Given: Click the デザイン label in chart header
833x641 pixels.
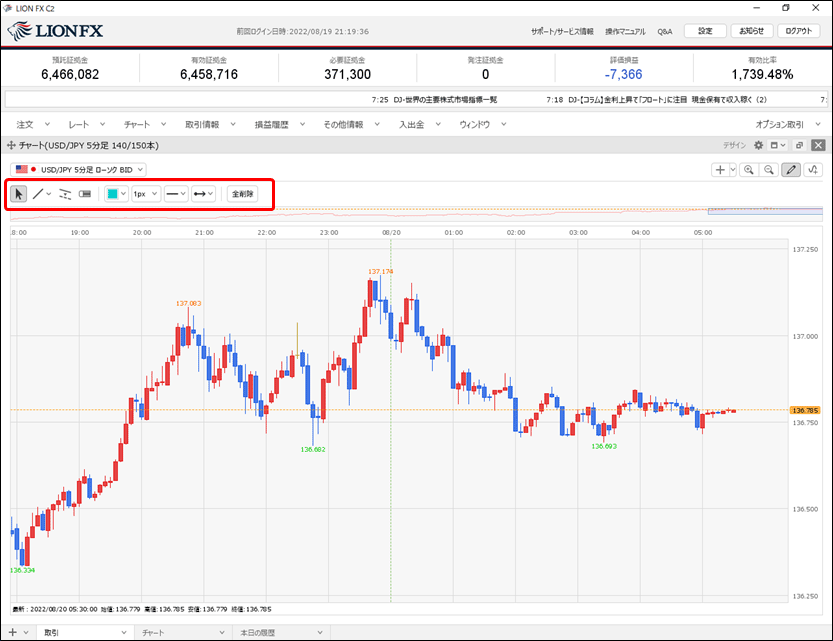Looking at the screenshot, I should tap(734, 145).
